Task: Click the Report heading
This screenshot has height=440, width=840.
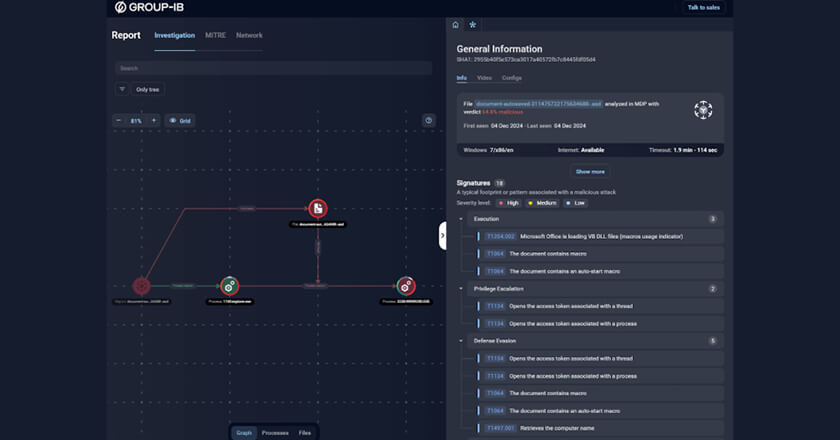Action: click(x=126, y=35)
